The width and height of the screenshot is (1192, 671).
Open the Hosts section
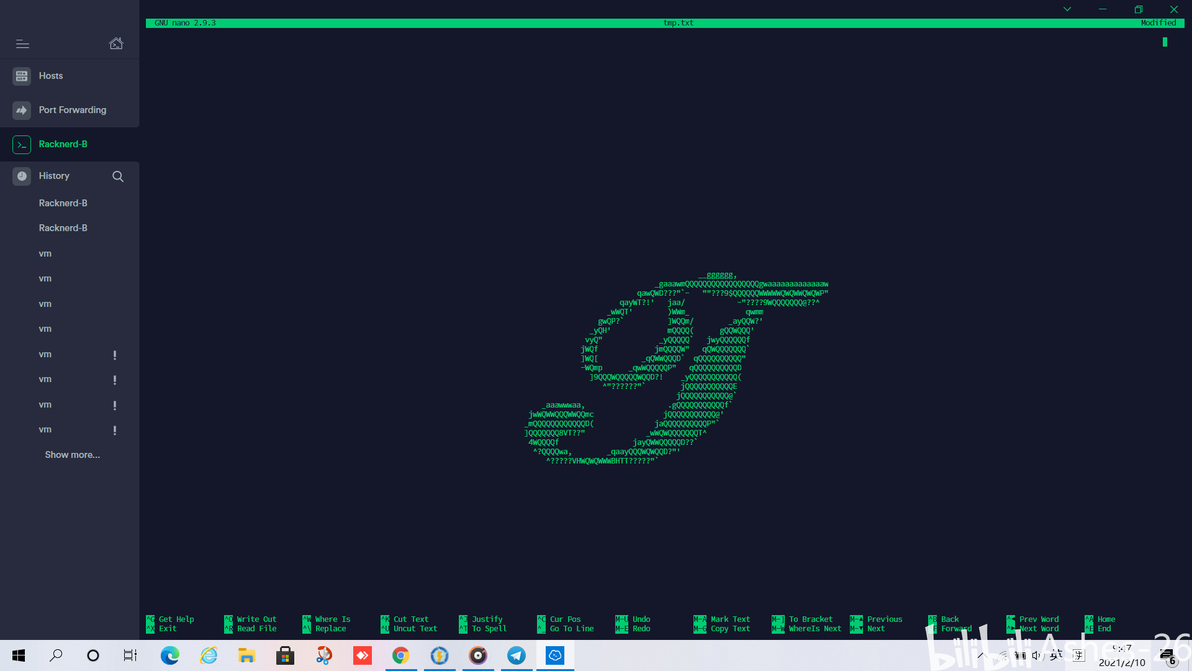tap(69, 76)
